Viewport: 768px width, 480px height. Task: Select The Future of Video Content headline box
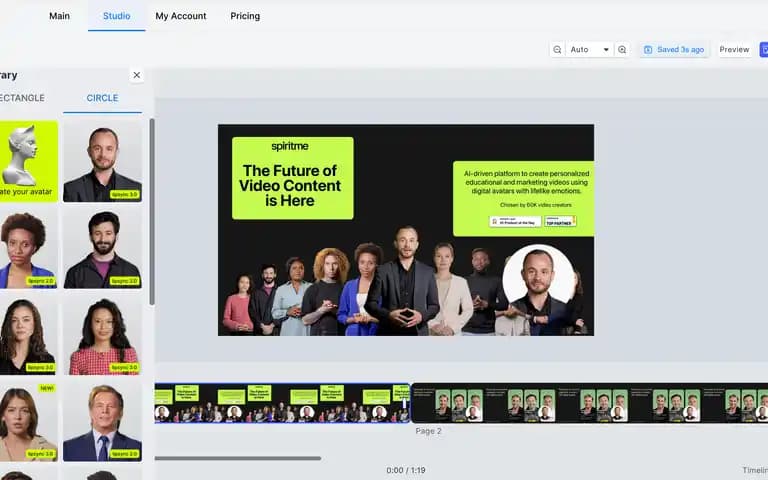pos(292,178)
